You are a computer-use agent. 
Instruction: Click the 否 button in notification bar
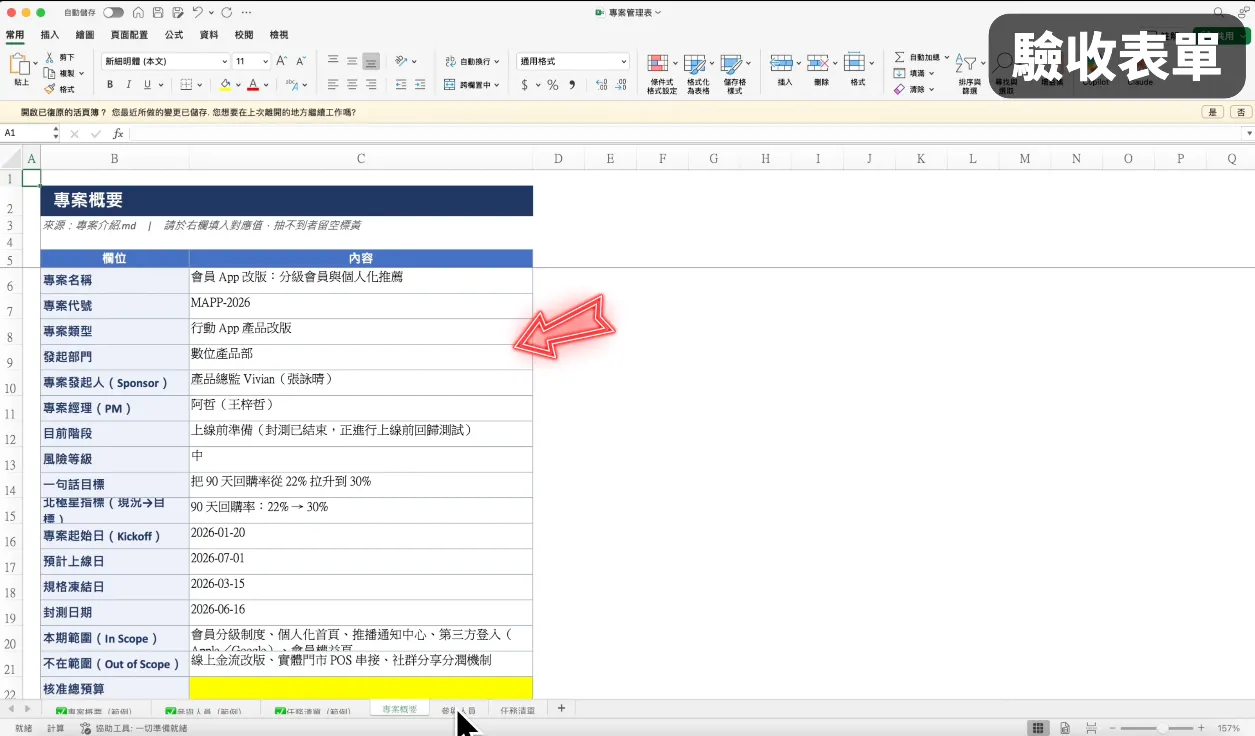[x=1241, y=112]
